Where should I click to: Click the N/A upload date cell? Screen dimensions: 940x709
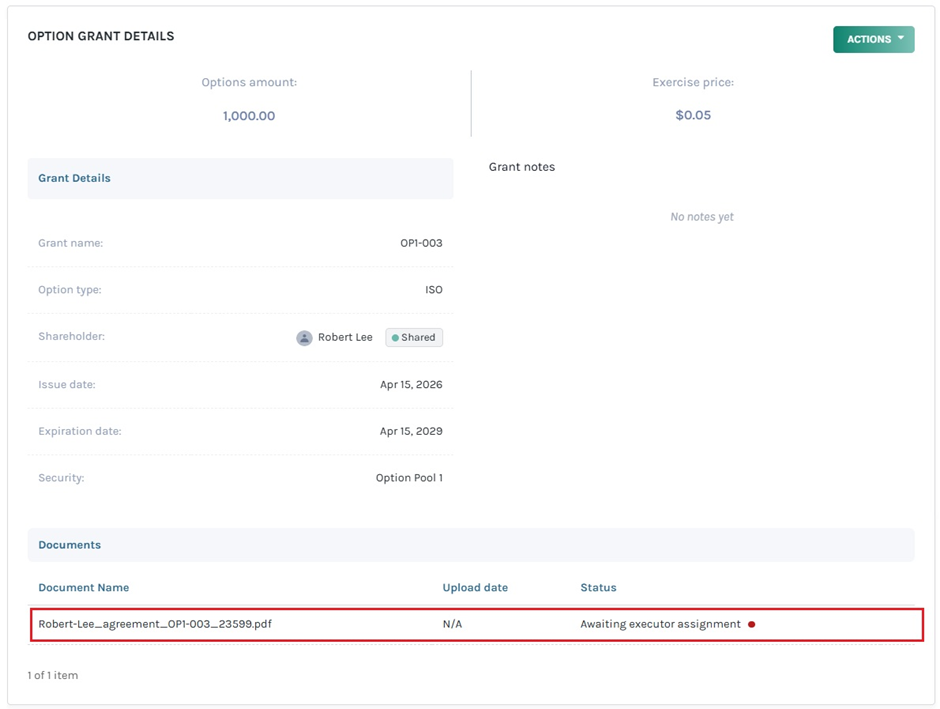pos(452,624)
